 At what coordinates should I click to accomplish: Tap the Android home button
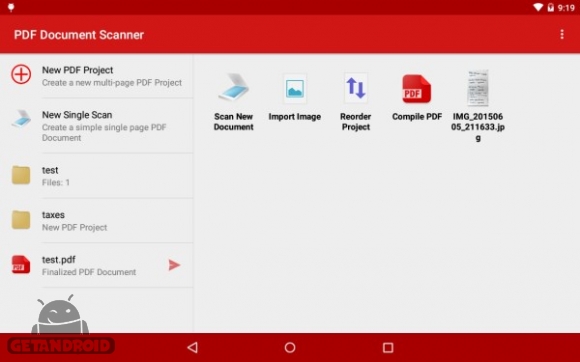(290, 347)
